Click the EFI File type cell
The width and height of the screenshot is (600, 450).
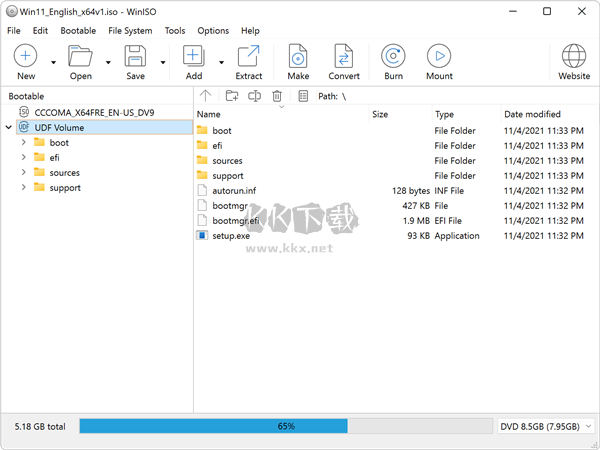[448, 221]
